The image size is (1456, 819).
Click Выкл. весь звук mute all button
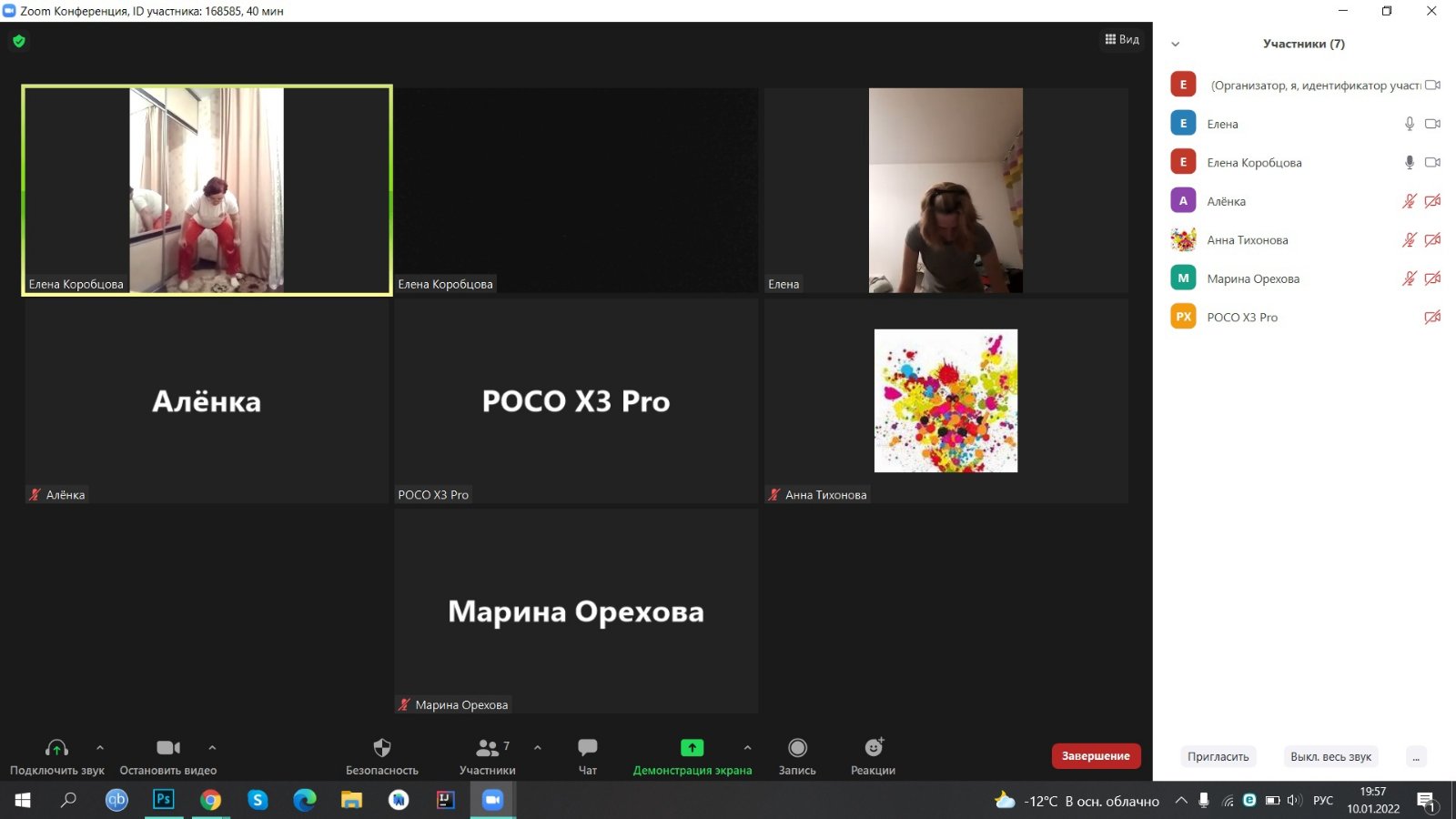[x=1330, y=756]
